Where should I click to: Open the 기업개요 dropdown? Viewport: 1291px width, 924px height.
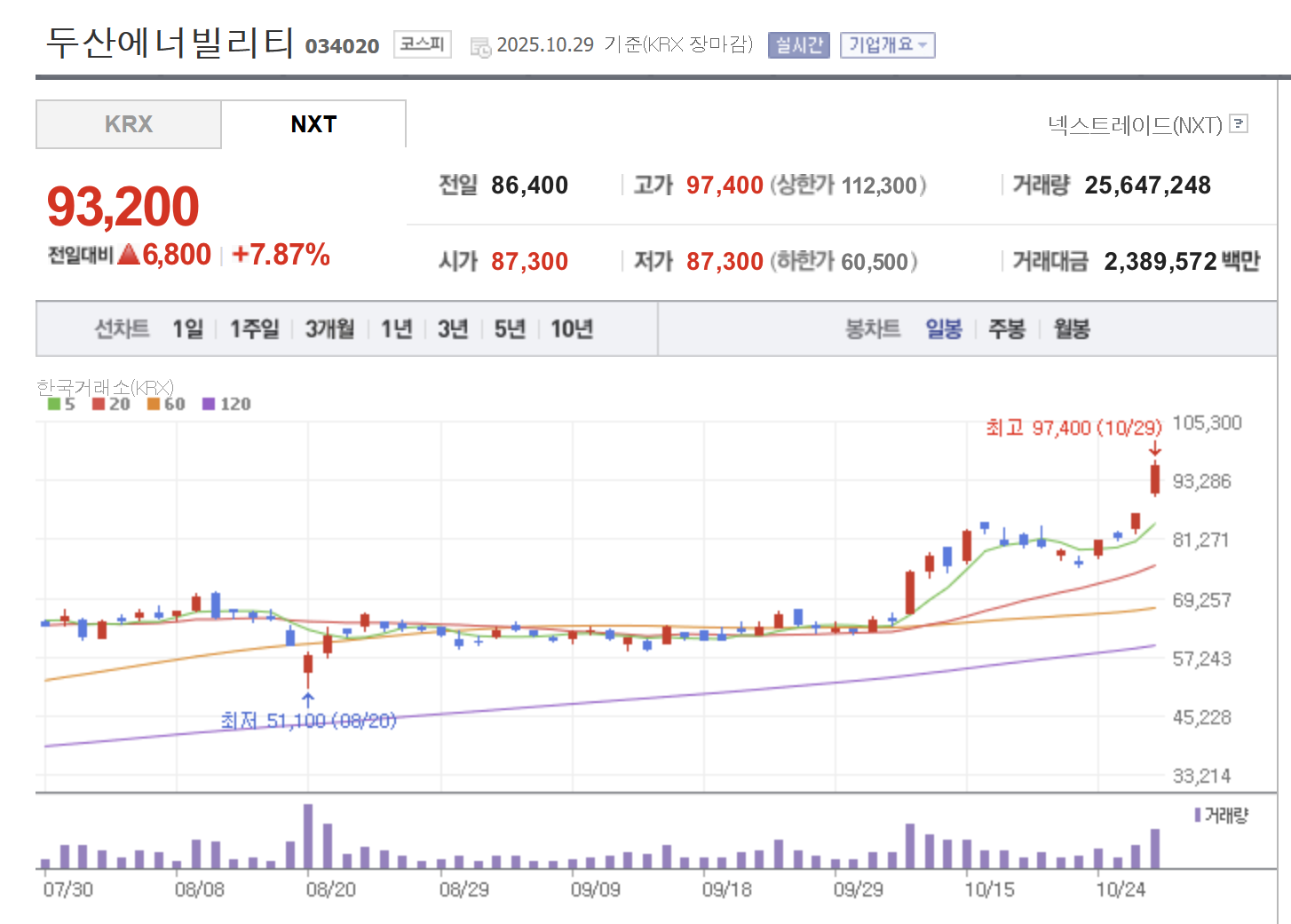[x=888, y=44]
